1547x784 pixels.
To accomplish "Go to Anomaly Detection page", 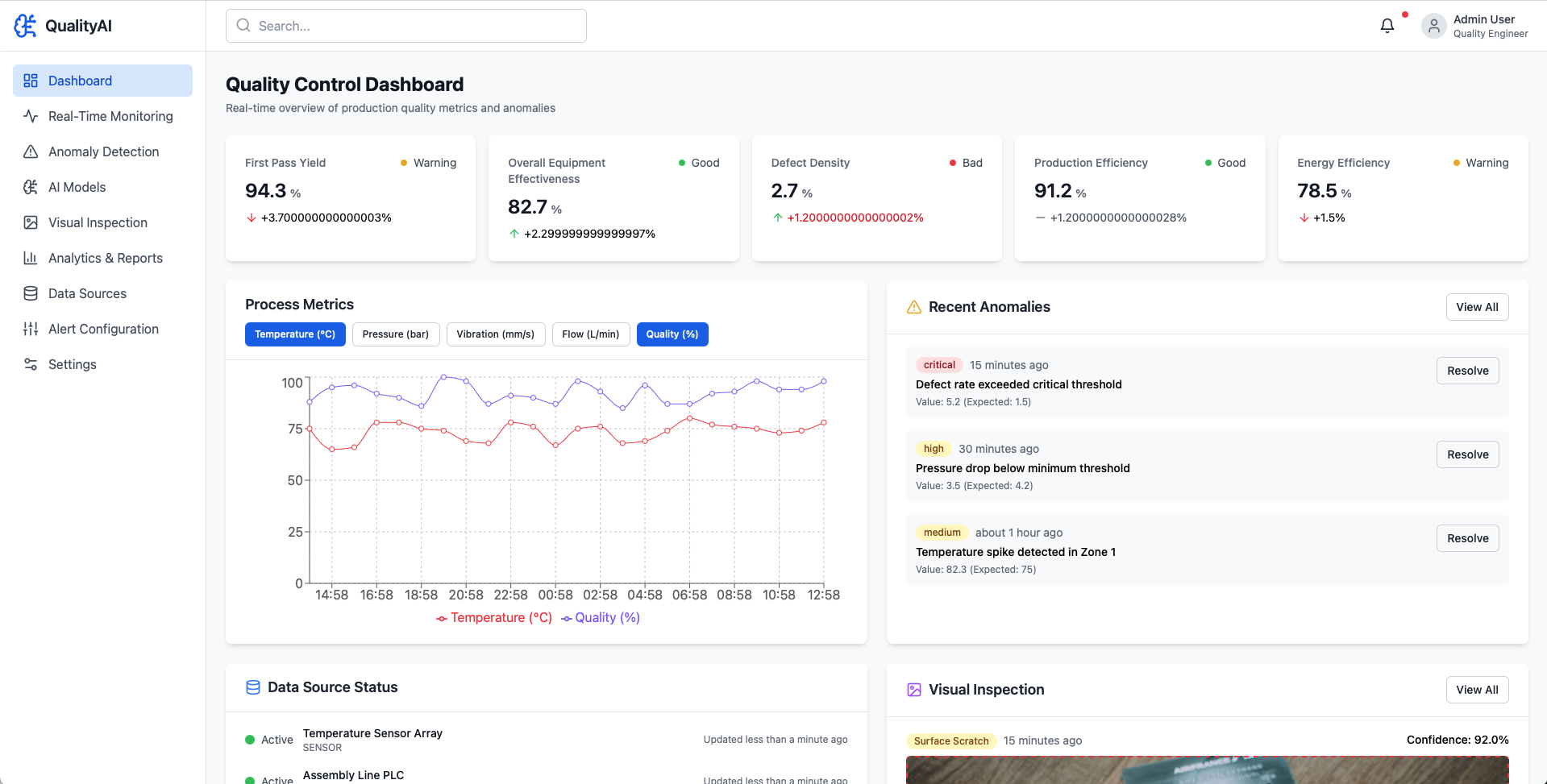I will click(102, 151).
